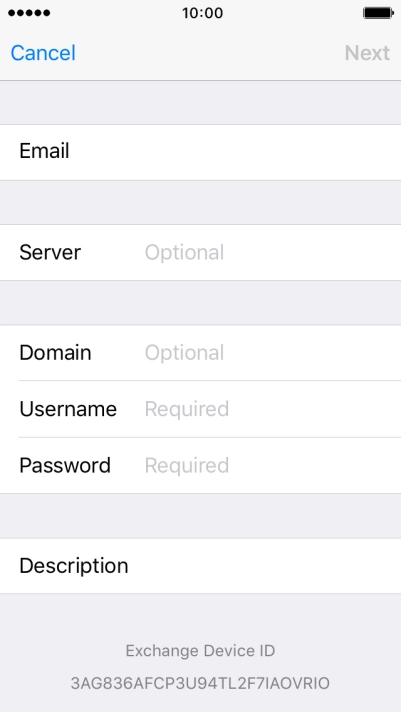Tap the Description input field
Image resolution: width=401 pixels, height=712 pixels.
(200, 566)
